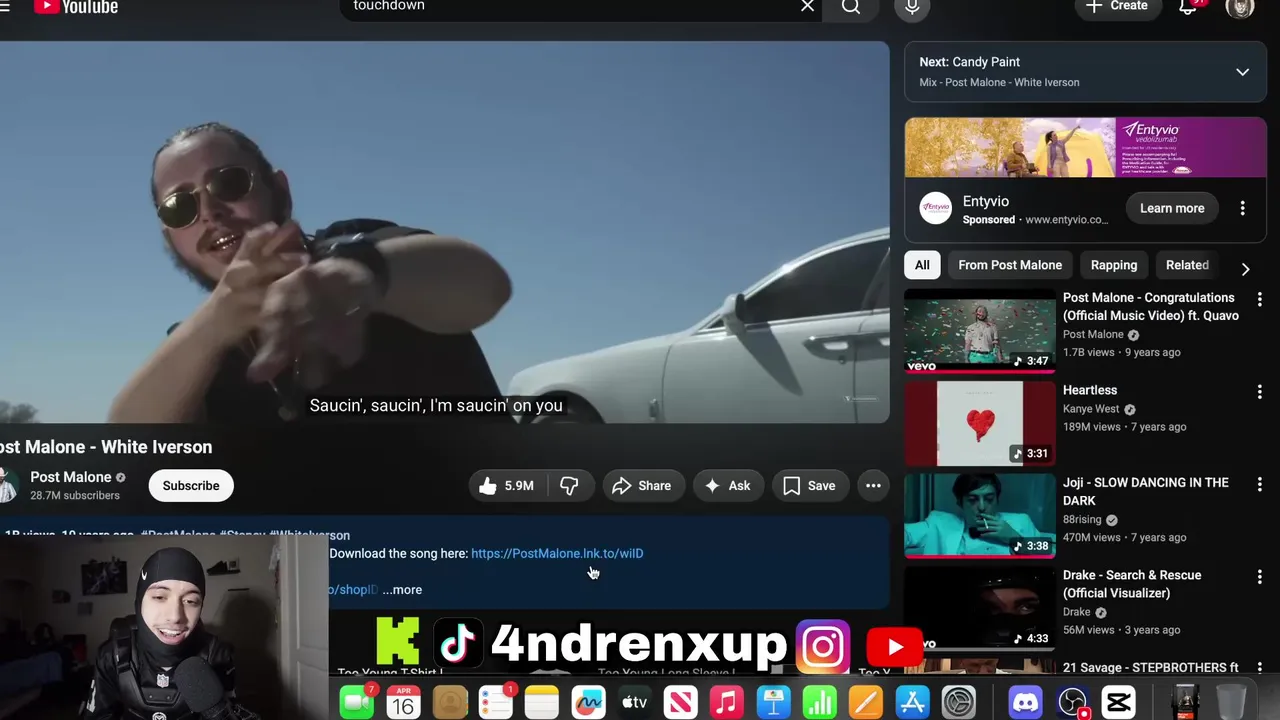Share the video
Image resolution: width=1280 pixels, height=720 pixels.
pos(642,486)
